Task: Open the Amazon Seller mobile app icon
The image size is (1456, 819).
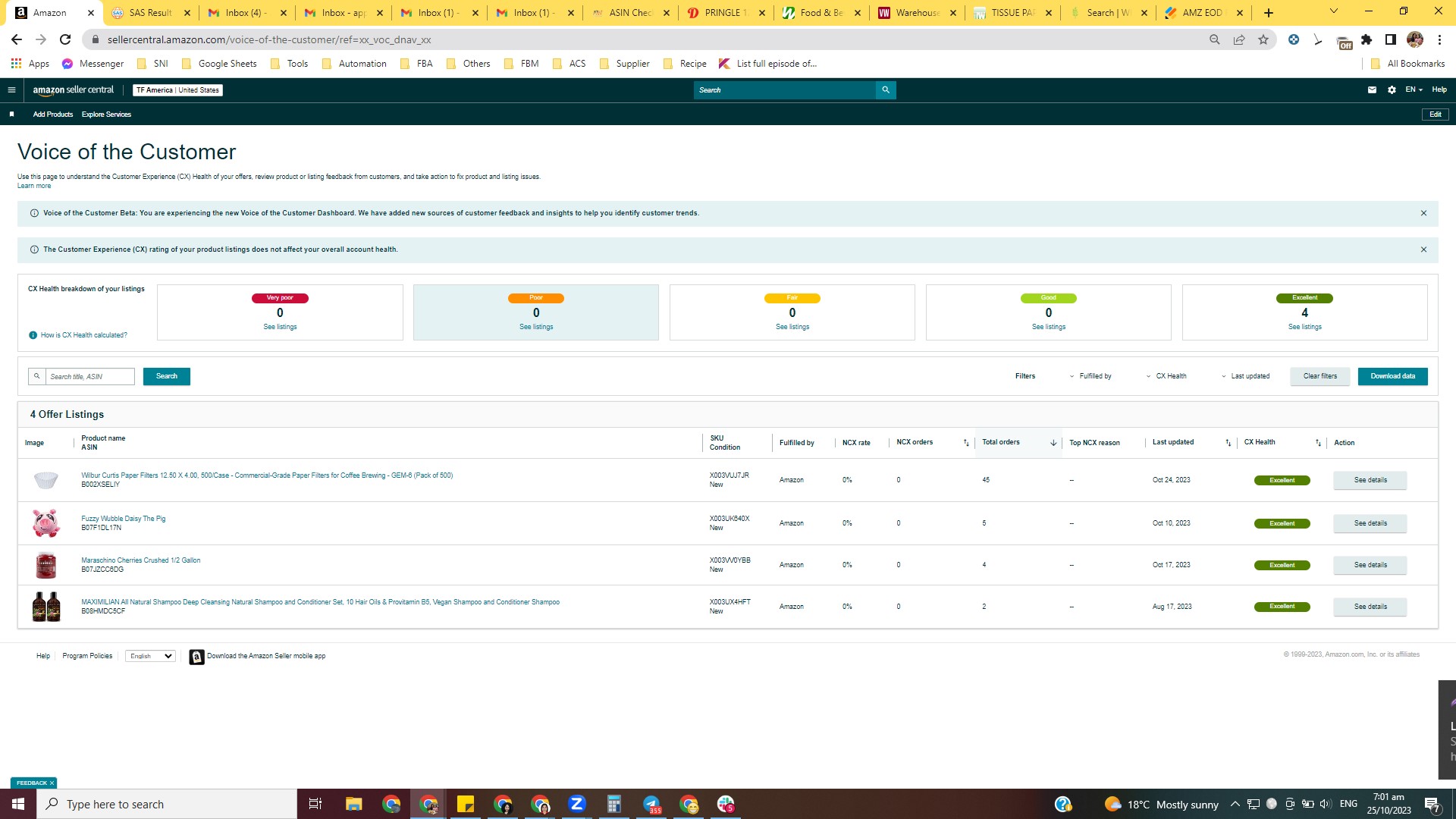Action: coord(196,657)
